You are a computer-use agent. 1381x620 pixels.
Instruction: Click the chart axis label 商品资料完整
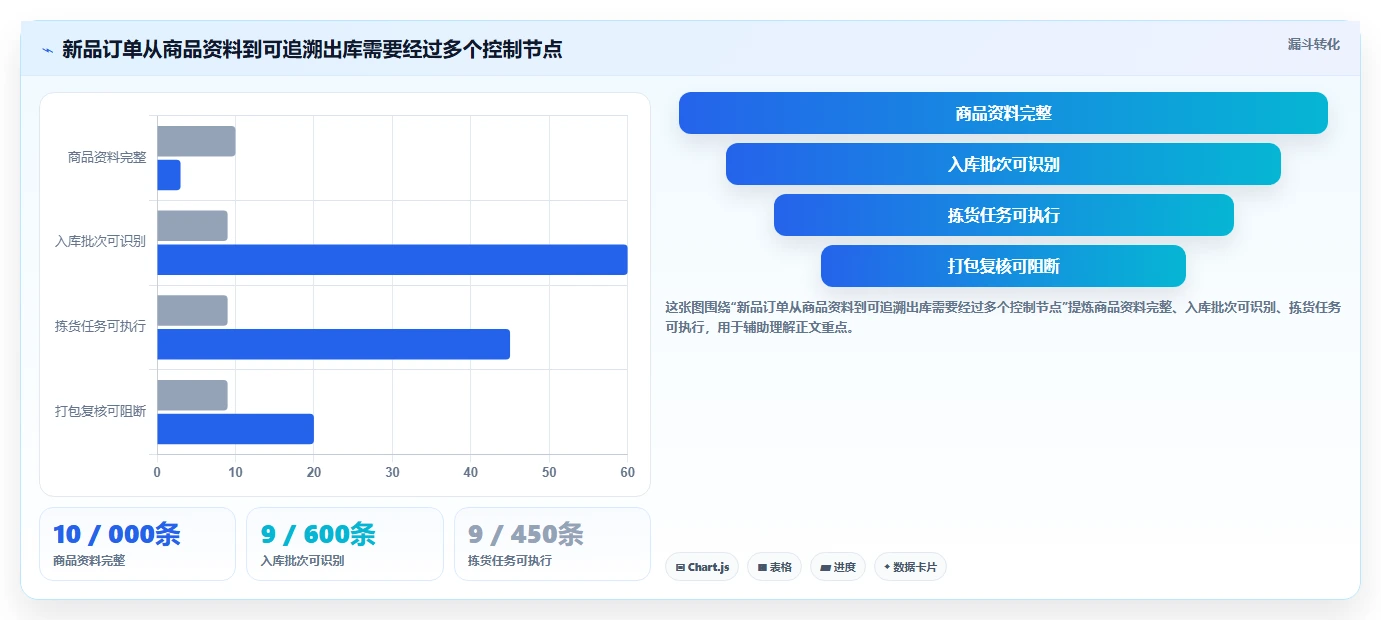click(x=107, y=157)
